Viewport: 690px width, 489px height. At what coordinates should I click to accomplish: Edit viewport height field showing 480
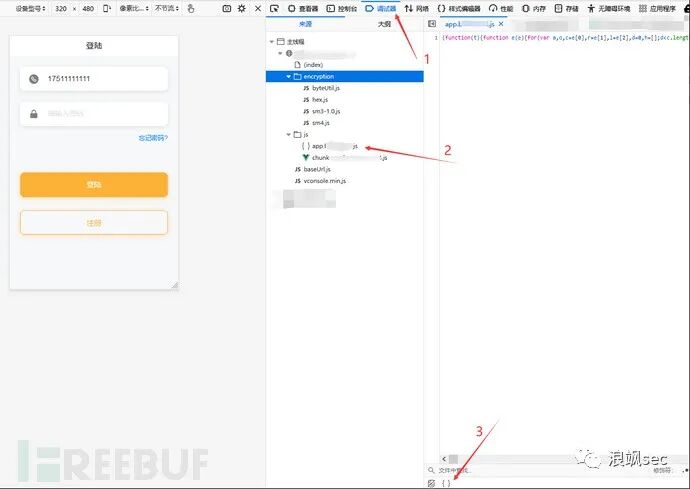(x=88, y=8)
